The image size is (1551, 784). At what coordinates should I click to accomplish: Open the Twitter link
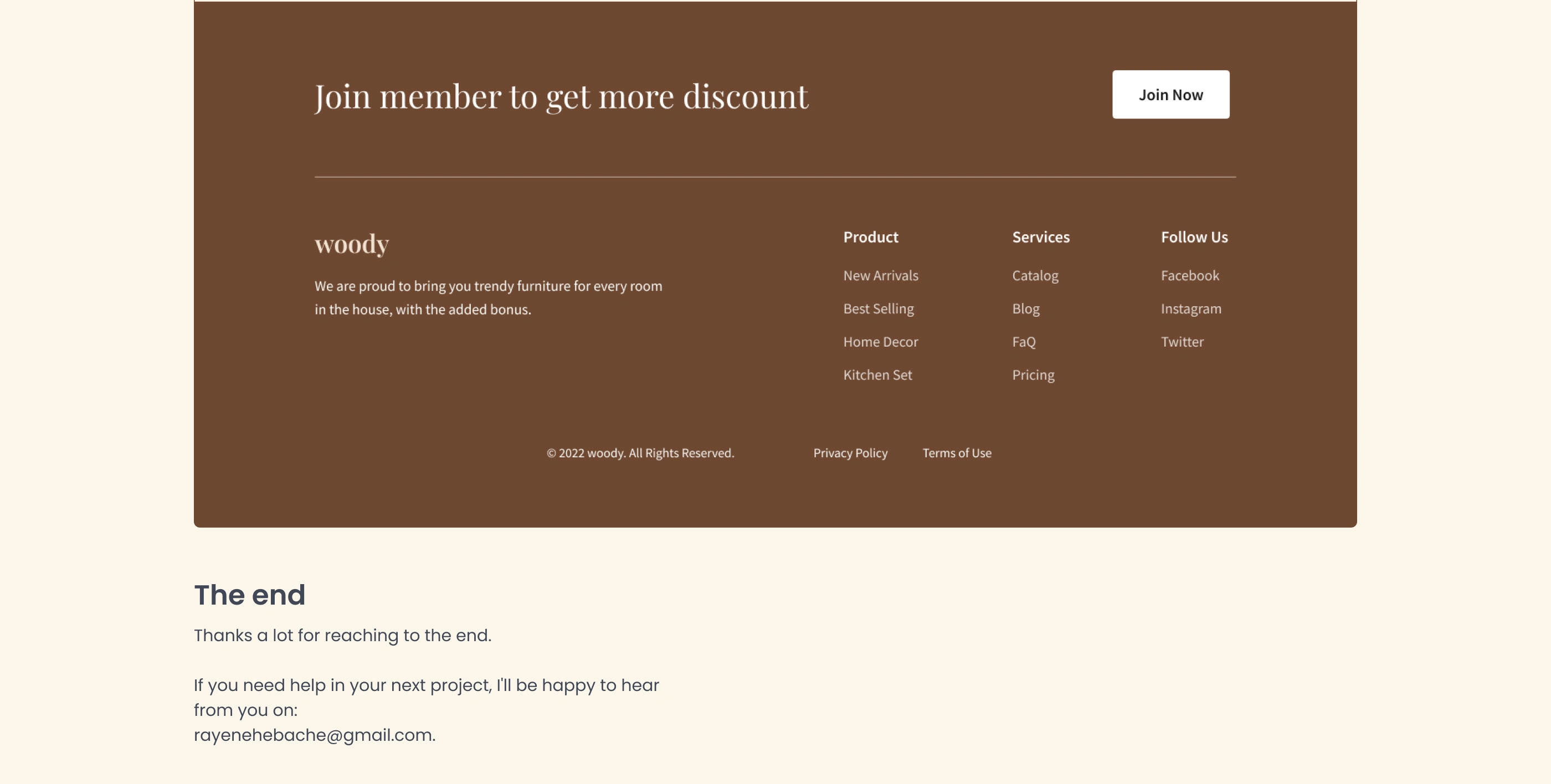1182,342
